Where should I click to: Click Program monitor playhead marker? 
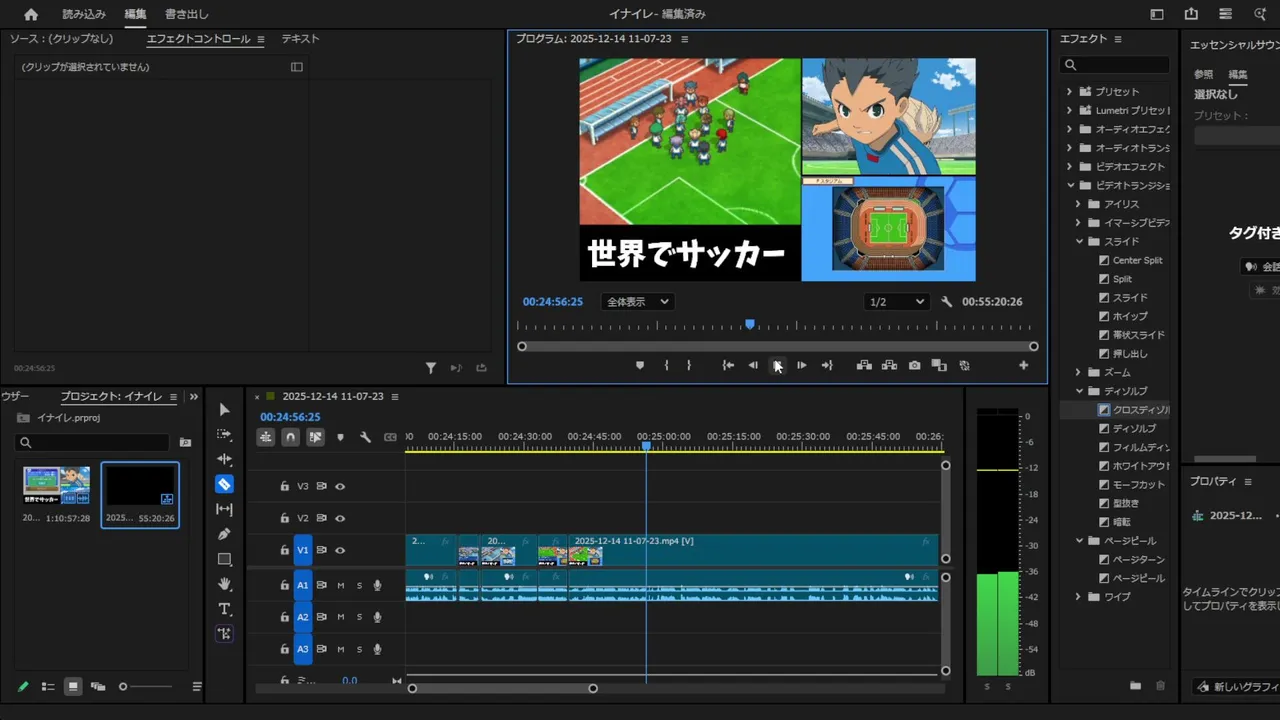tap(750, 324)
